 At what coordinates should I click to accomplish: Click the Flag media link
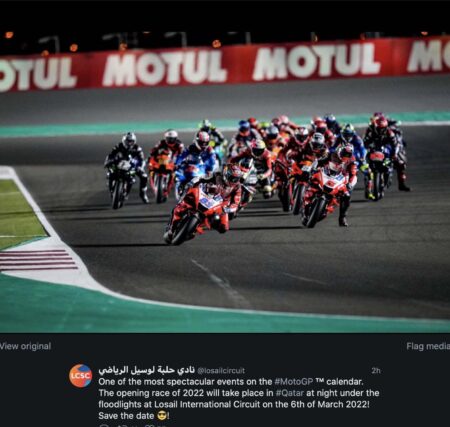click(428, 346)
